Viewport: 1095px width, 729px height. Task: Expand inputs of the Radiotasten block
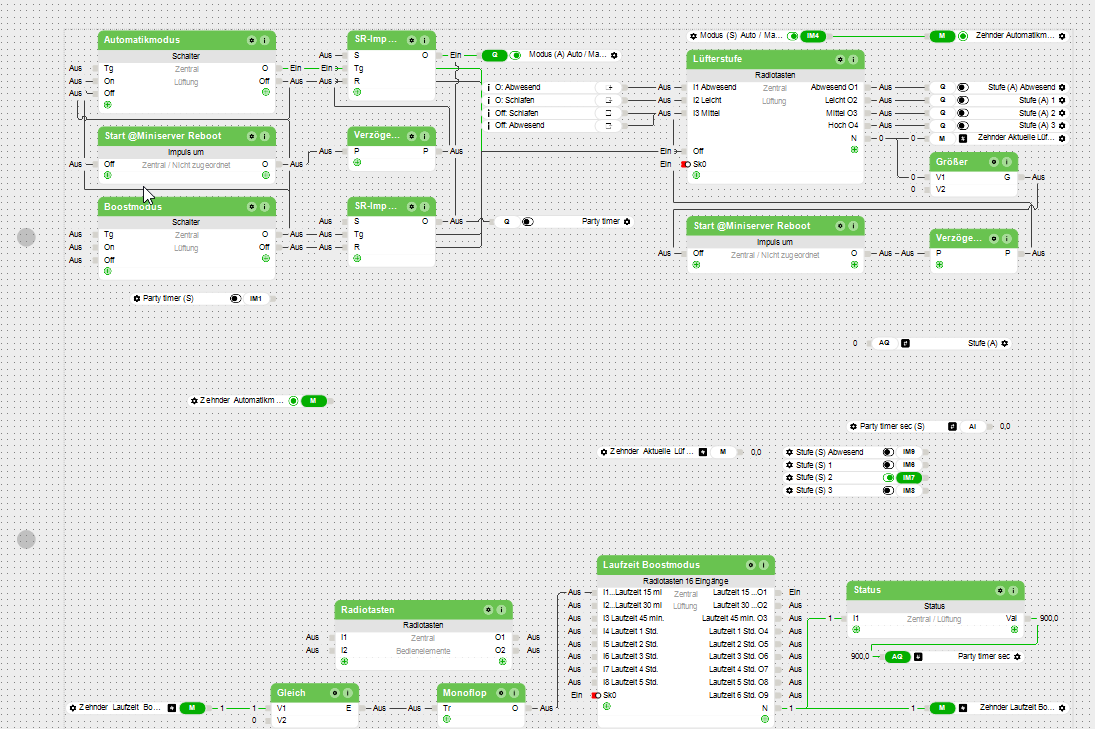tap(344, 661)
